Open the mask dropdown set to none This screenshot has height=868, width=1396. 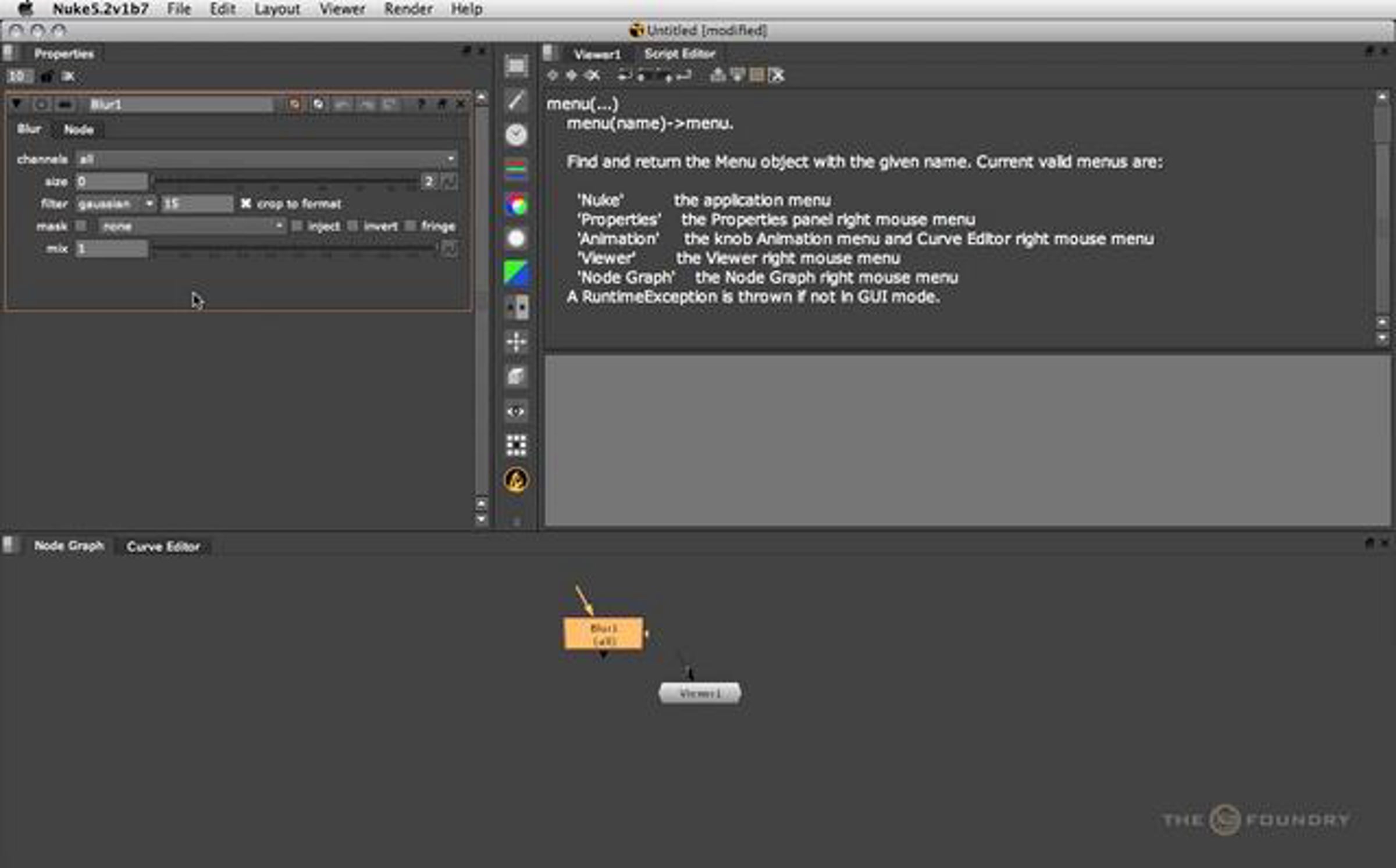(192, 226)
